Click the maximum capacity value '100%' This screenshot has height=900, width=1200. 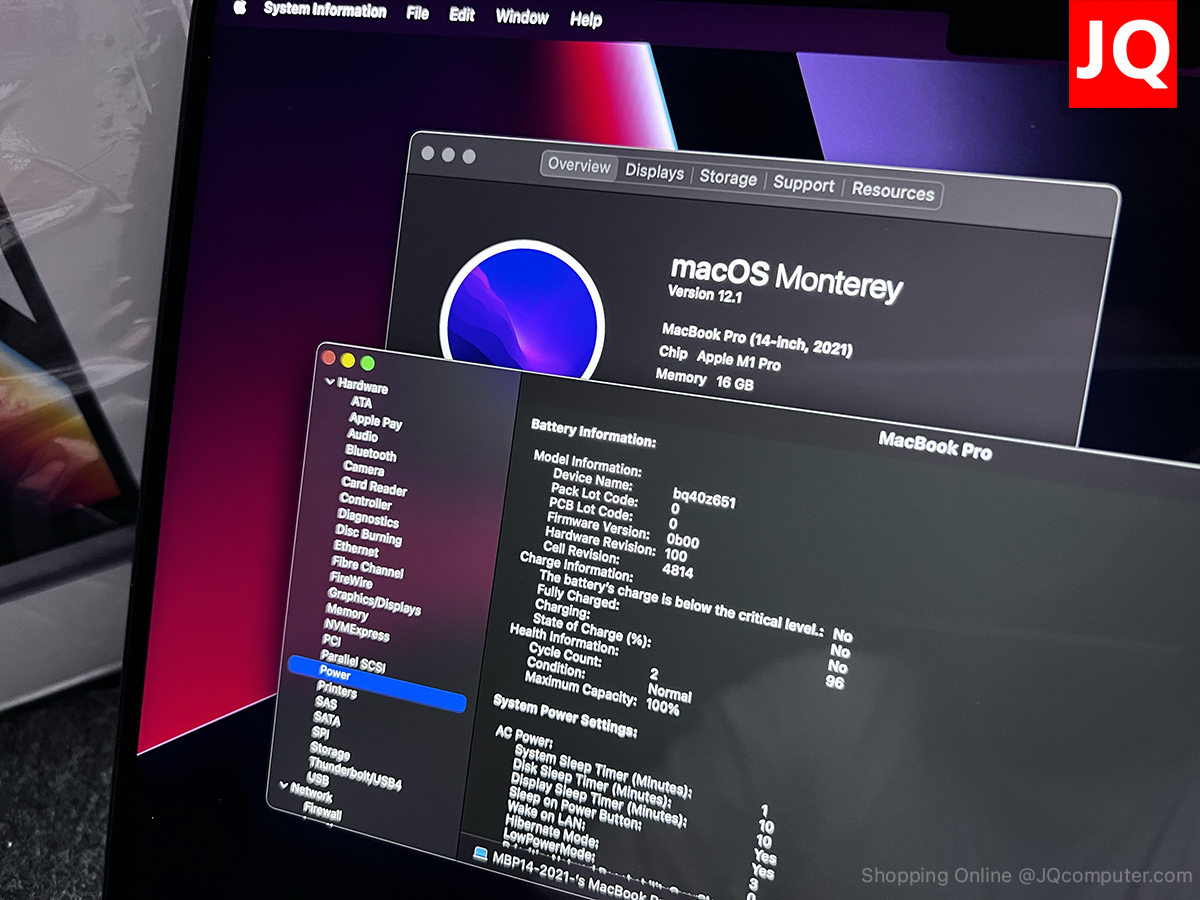click(662, 707)
